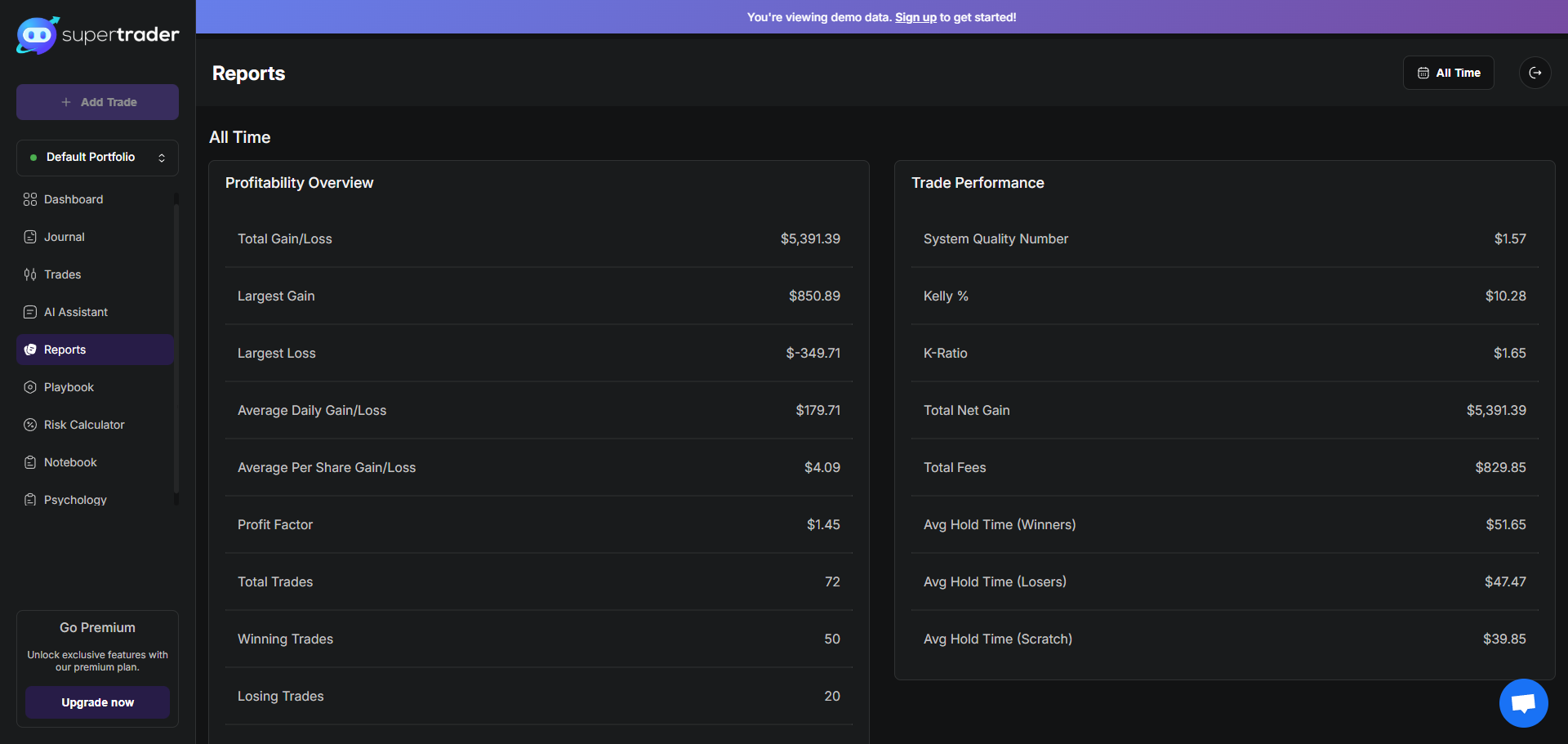Click the Dashboard grid icon in sidebar
The image size is (1568, 744).
pos(30,199)
